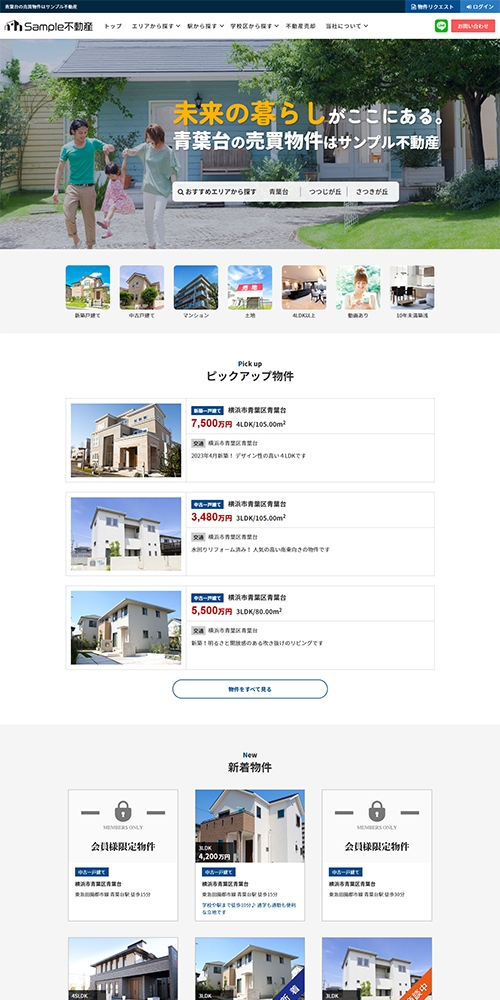
Task: Click the 物件リクエスト button
Action: click(x=432, y=6)
